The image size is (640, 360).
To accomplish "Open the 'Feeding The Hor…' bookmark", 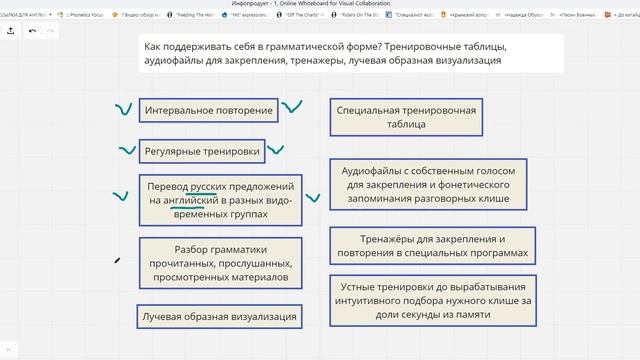I will click(191, 15).
